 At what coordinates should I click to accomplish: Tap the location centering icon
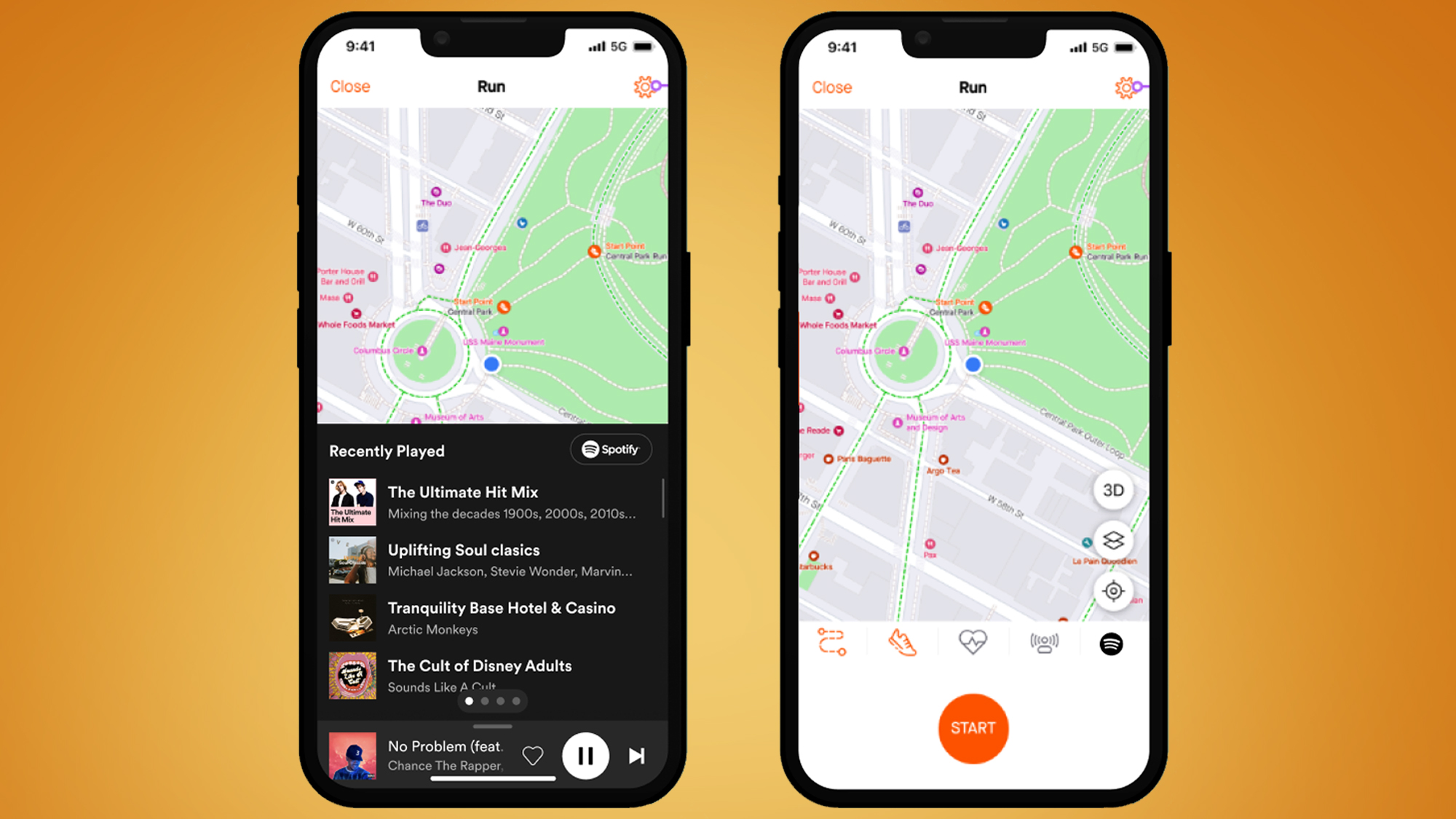tap(1113, 591)
